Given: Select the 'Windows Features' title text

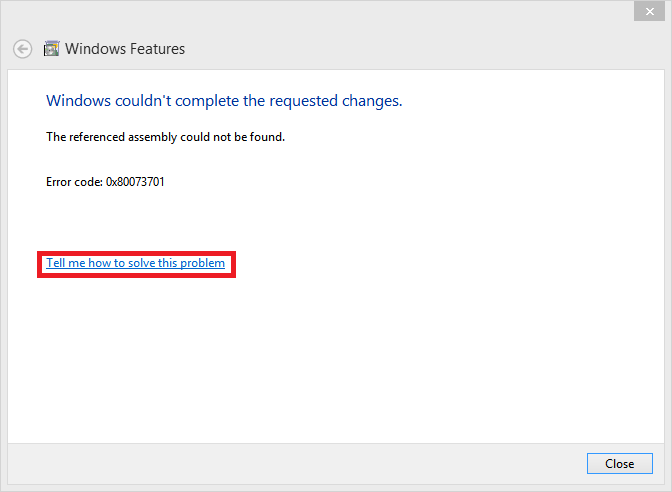Looking at the screenshot, I should click(125, 49).
